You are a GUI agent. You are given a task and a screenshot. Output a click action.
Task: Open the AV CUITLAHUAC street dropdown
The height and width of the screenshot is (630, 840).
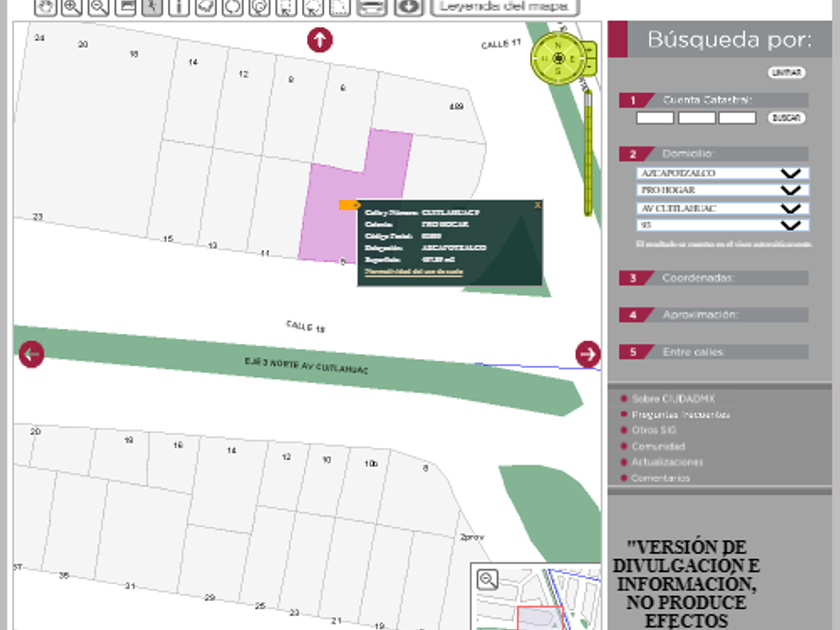[x=723, y=208]
